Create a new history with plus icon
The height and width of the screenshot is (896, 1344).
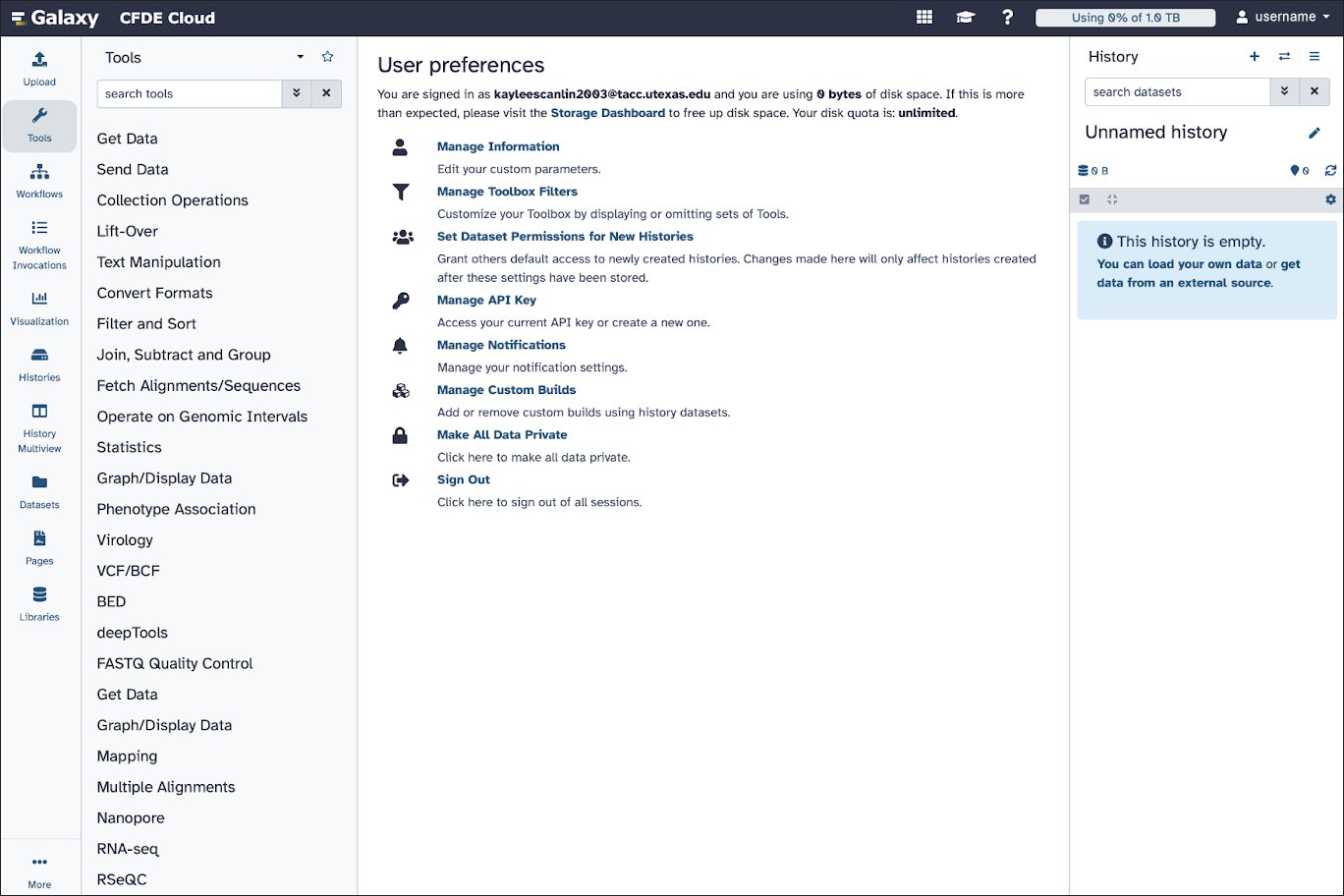pos(1255,57)
